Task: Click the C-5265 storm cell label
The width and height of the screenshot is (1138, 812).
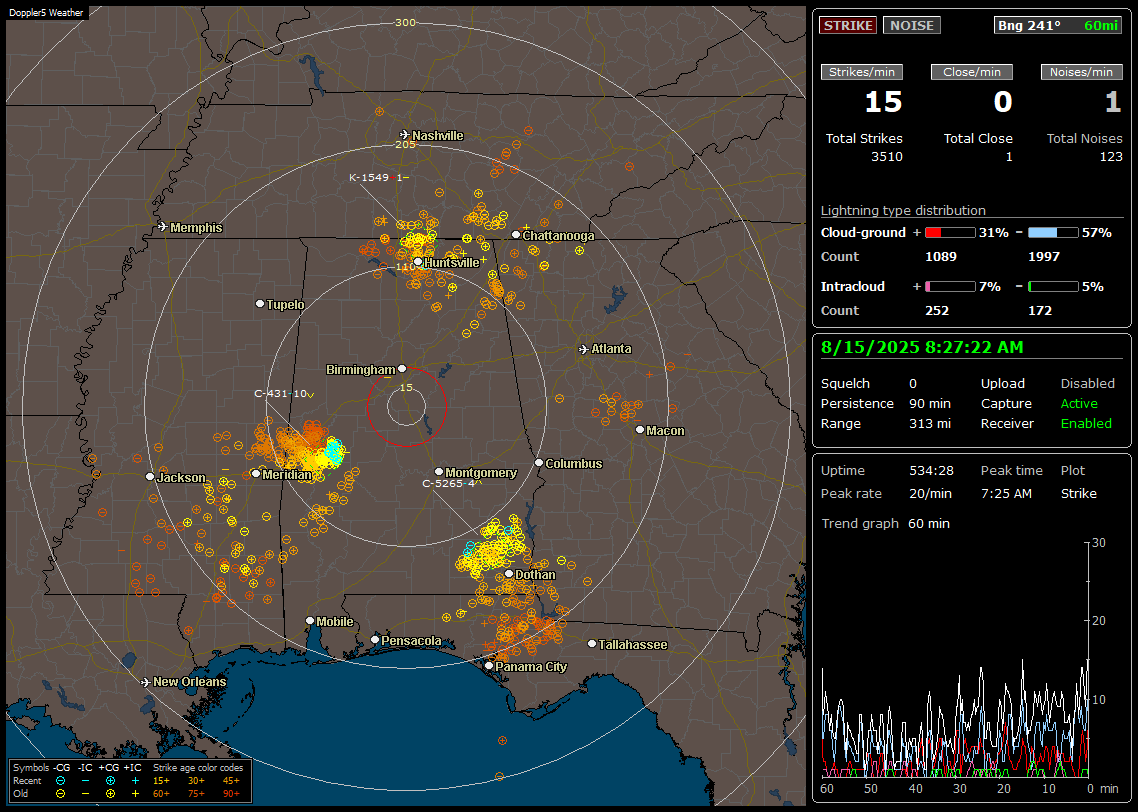Action: (449, 483)
